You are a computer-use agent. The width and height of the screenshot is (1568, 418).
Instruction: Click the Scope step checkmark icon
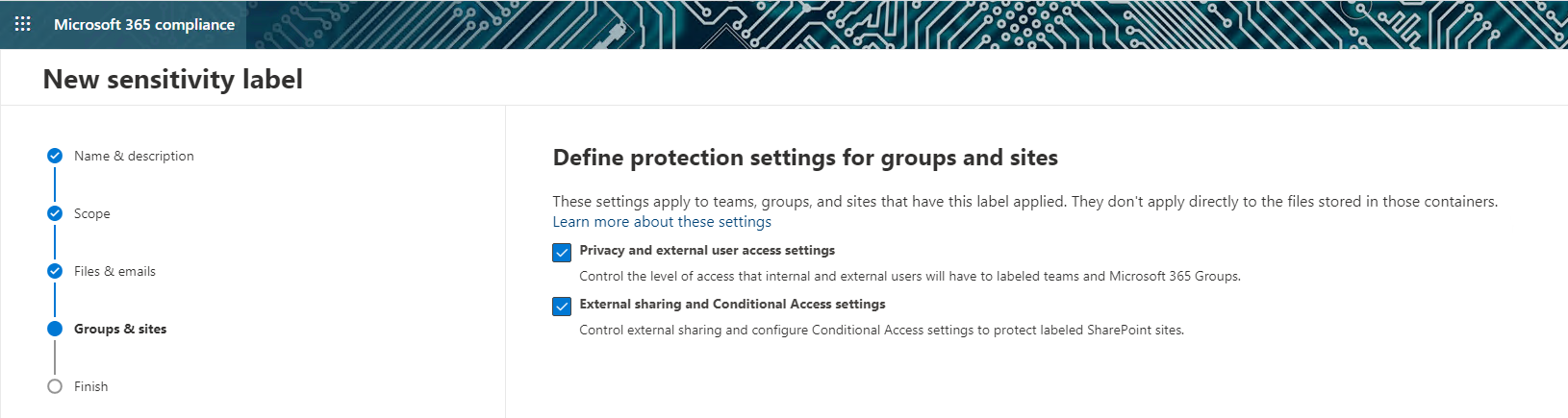[55, 213]
